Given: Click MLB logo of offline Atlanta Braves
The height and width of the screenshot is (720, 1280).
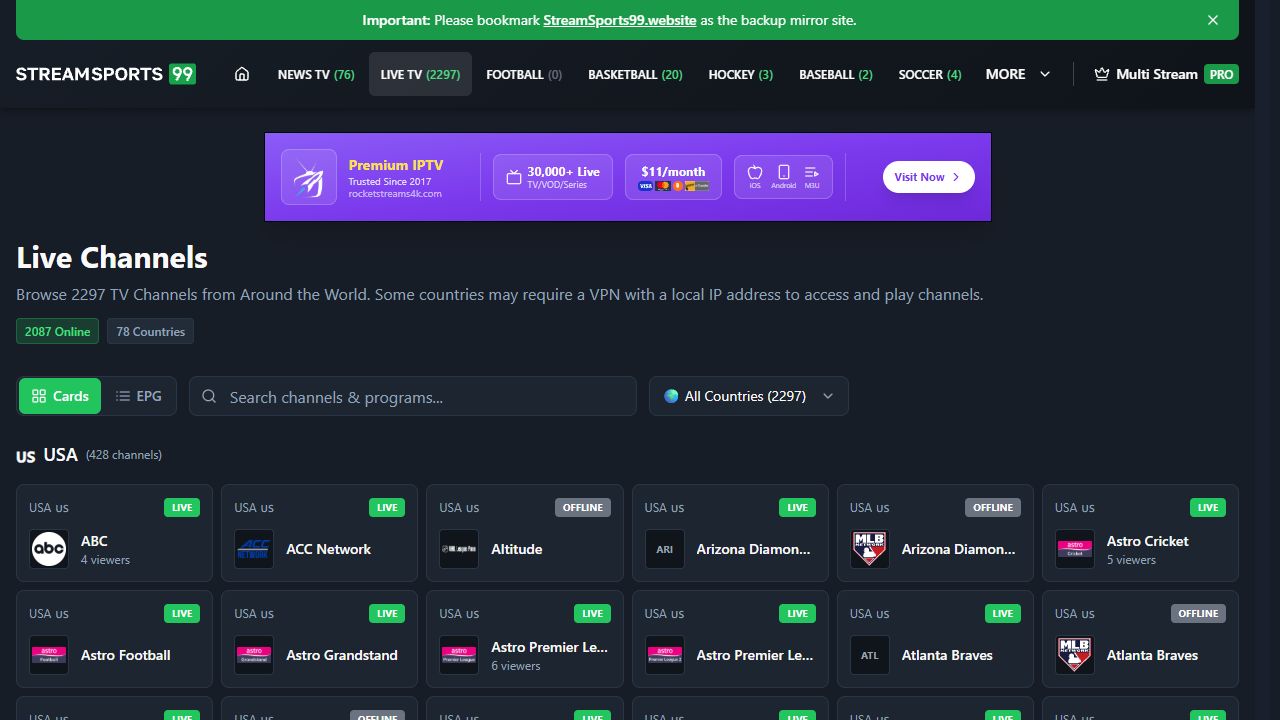Looking at the screenshot, I should [x=1075, y=655].
